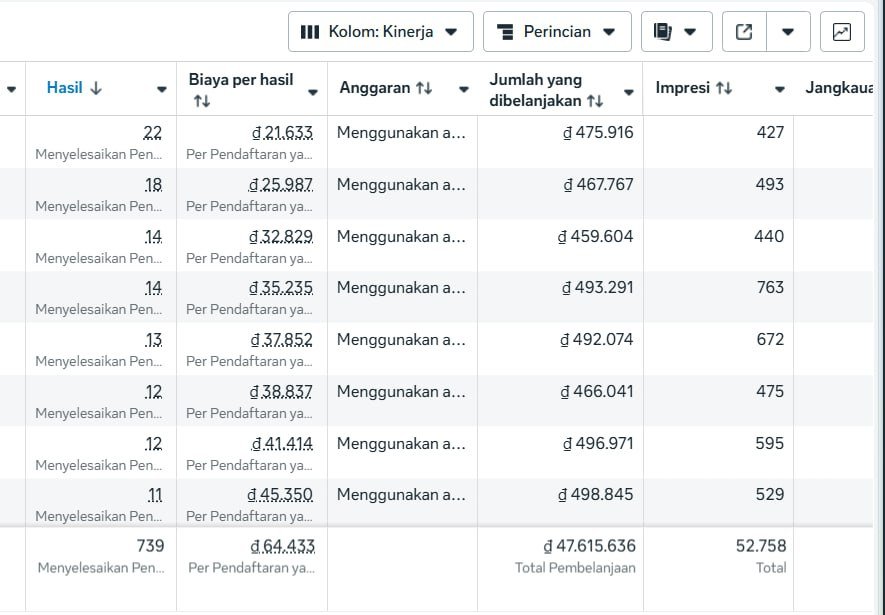Expand the Jumlah yang dibelanjakan column menu

pos(628,92)
